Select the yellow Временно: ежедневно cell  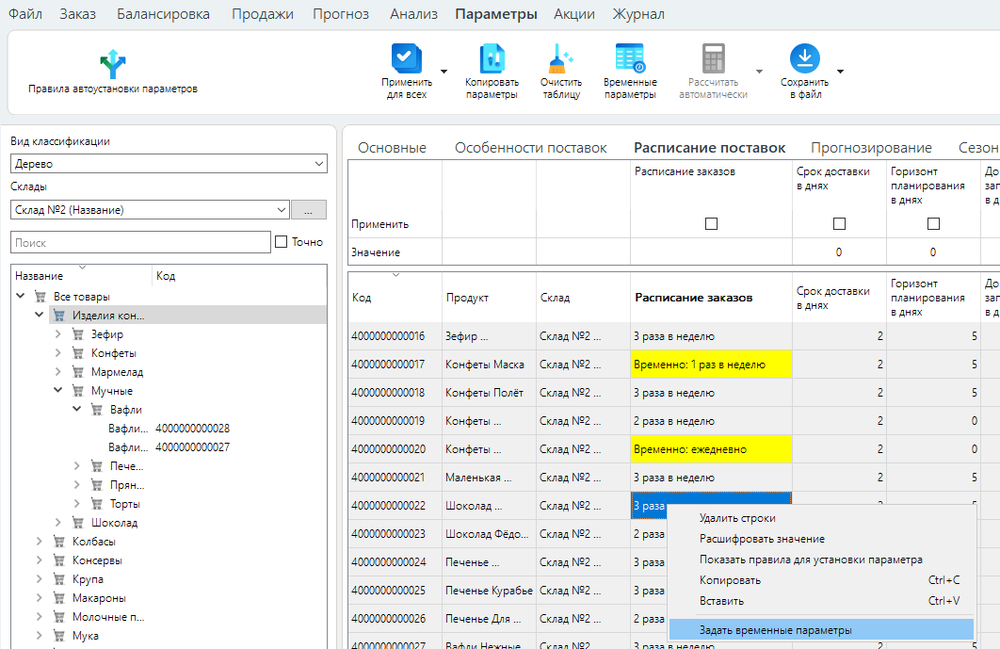(710, 450)
